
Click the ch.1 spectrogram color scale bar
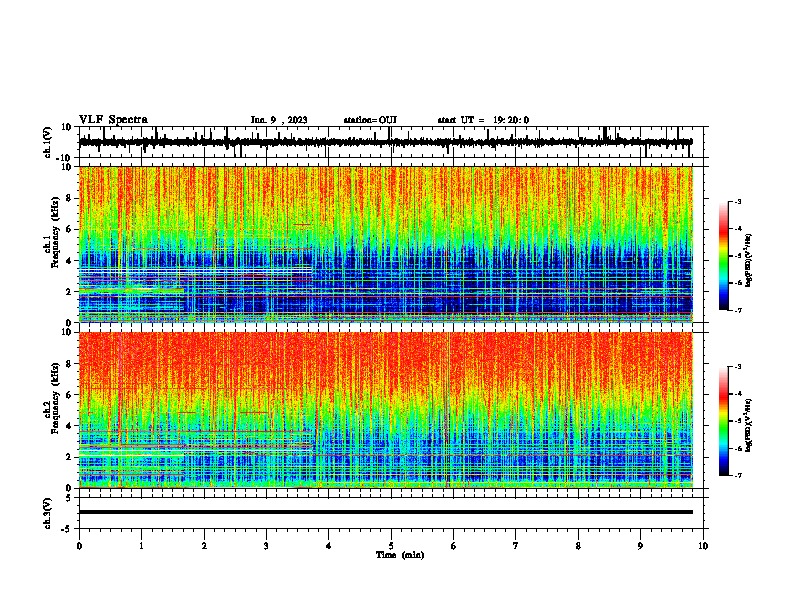coord(724,256)
